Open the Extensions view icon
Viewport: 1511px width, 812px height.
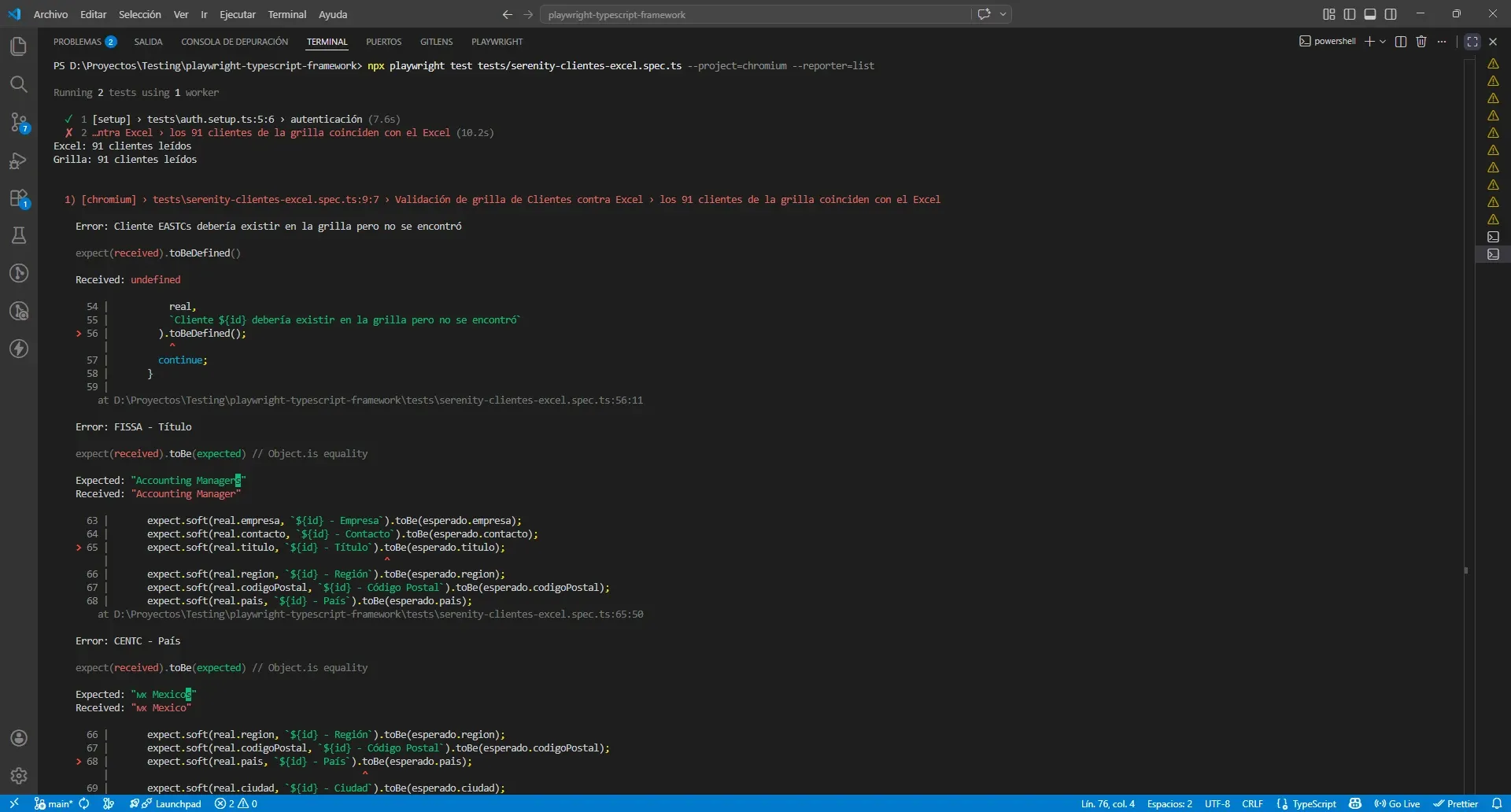click(x=19, y=198)
